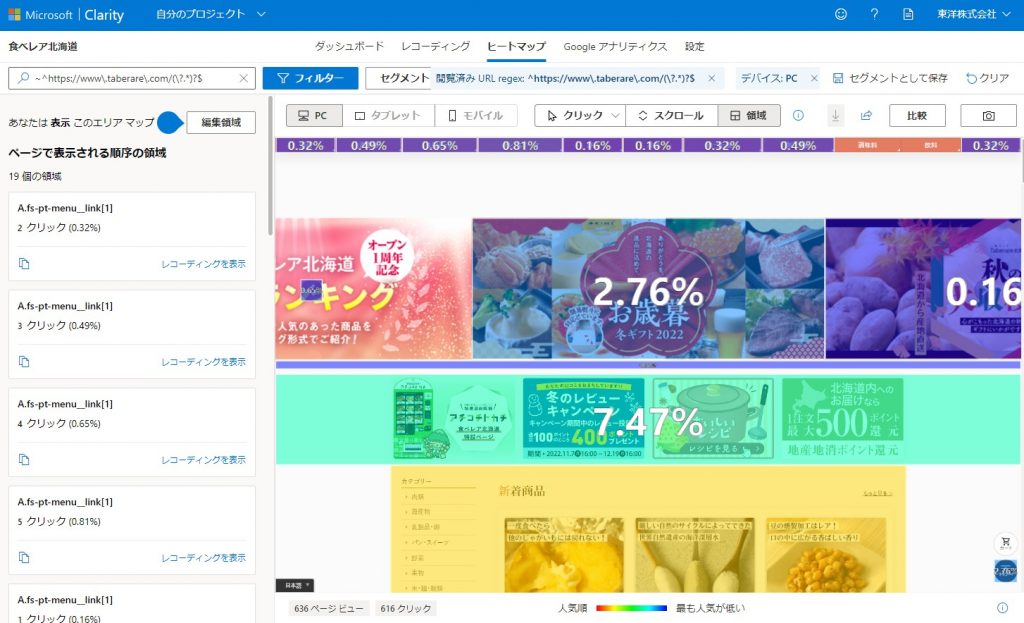Share the heatmap via share icon
The width and height of the screenshot is (1024, 623).
[x=867, y=116]
